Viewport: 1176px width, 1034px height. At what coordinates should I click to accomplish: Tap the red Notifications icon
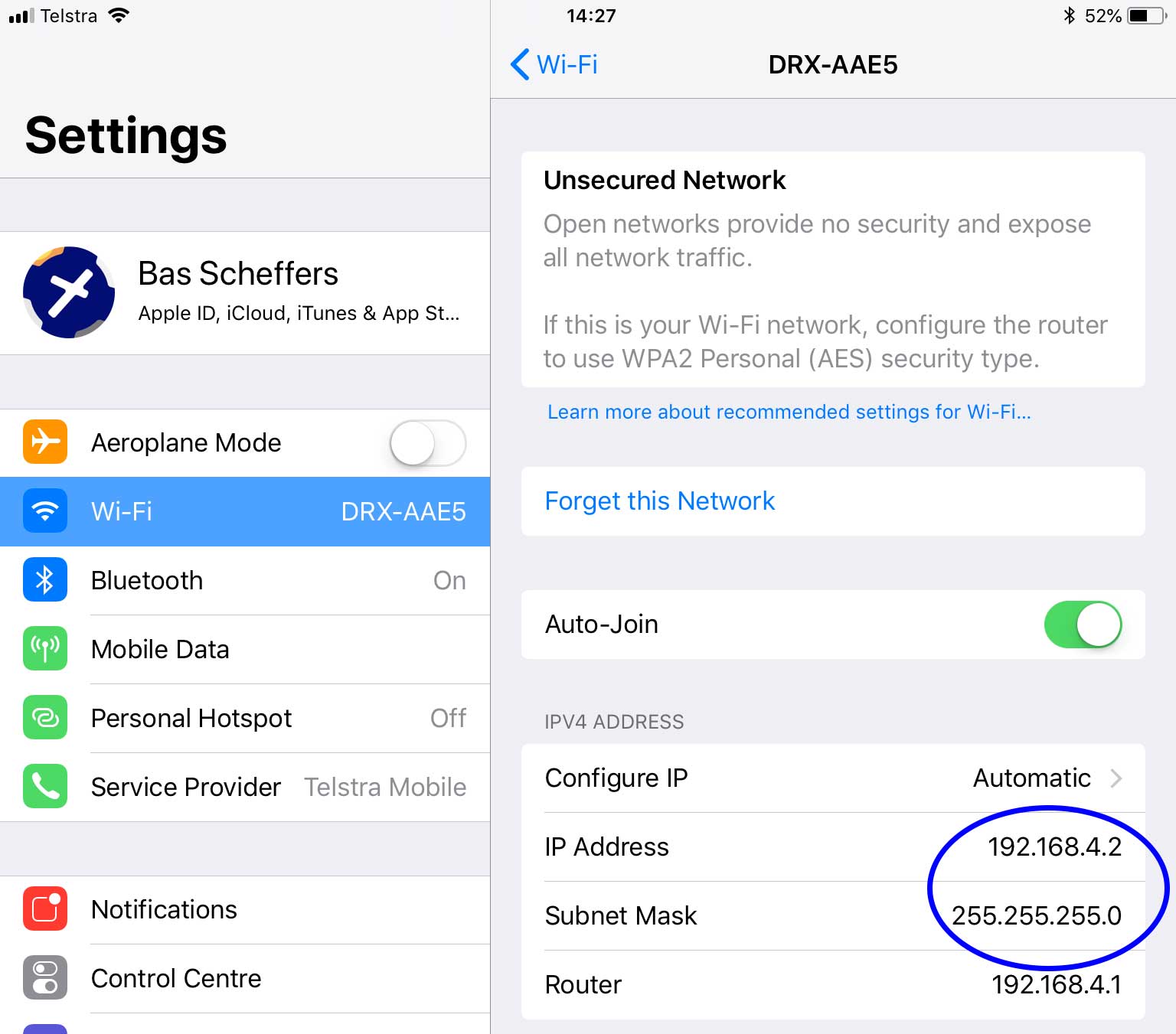click(x=45, y=908)
